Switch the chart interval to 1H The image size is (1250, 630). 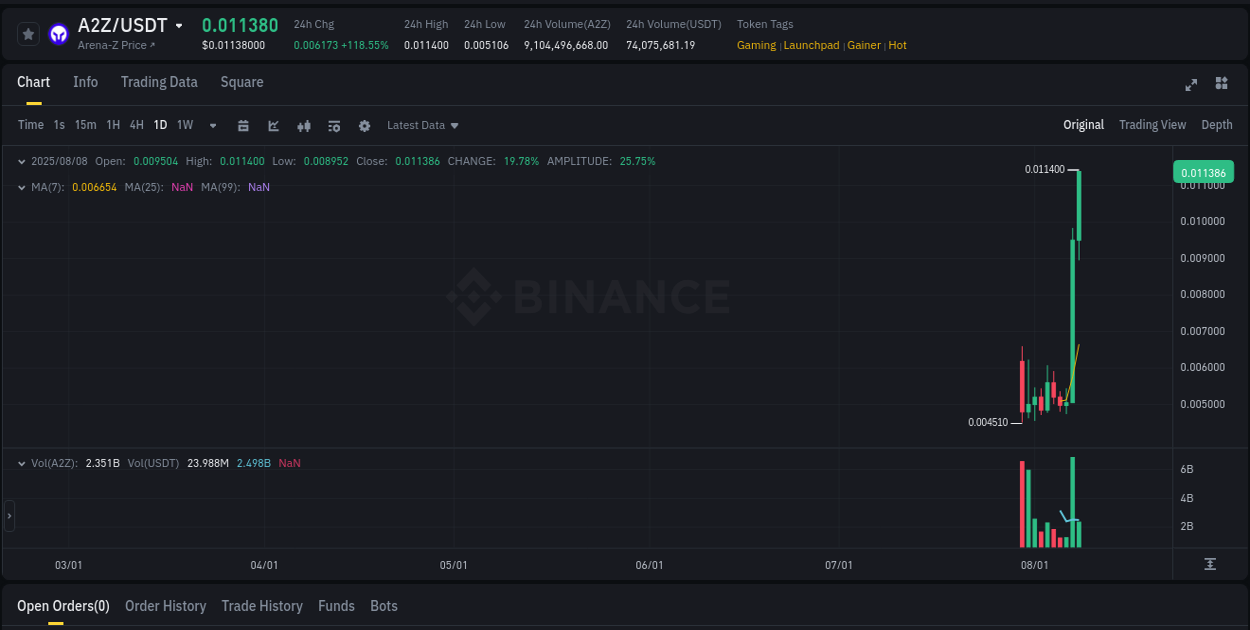click(x=112, y=125)
